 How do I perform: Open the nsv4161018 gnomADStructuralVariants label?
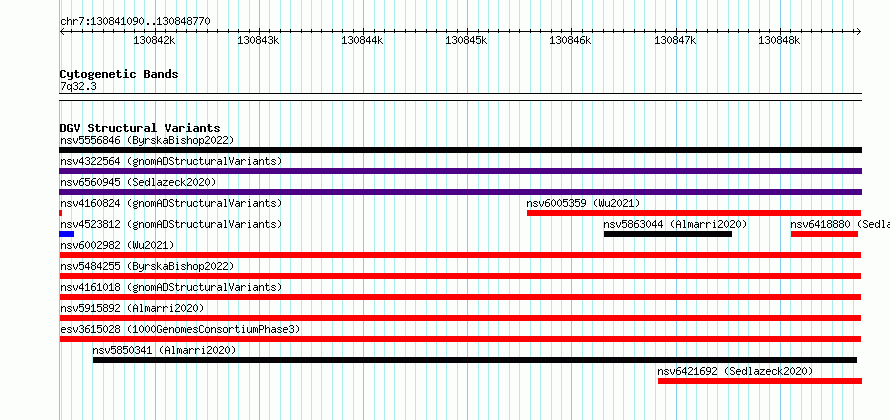170,287
